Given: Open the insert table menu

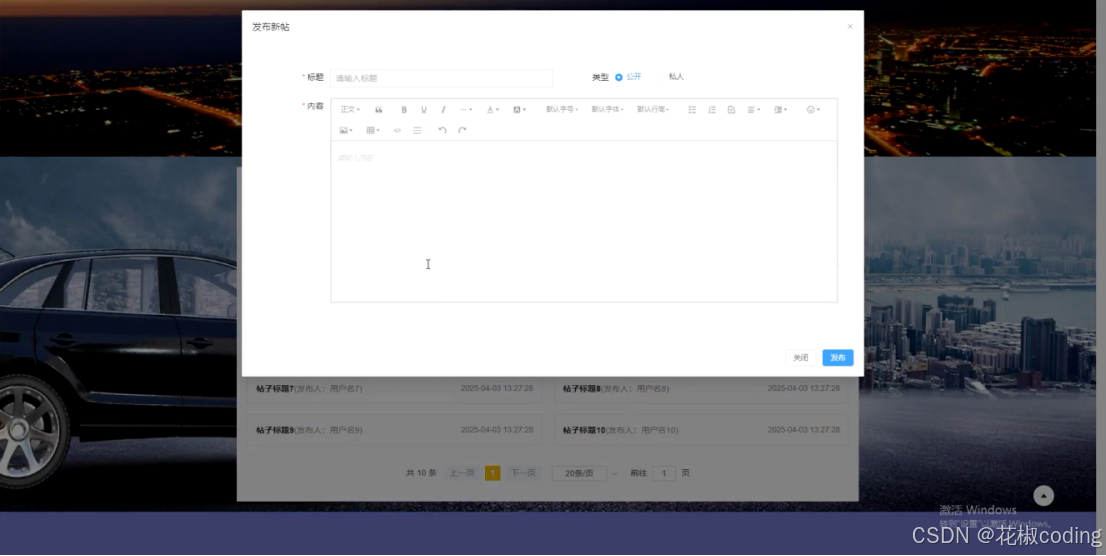Looking at the screenshot, I should [372, 130].
